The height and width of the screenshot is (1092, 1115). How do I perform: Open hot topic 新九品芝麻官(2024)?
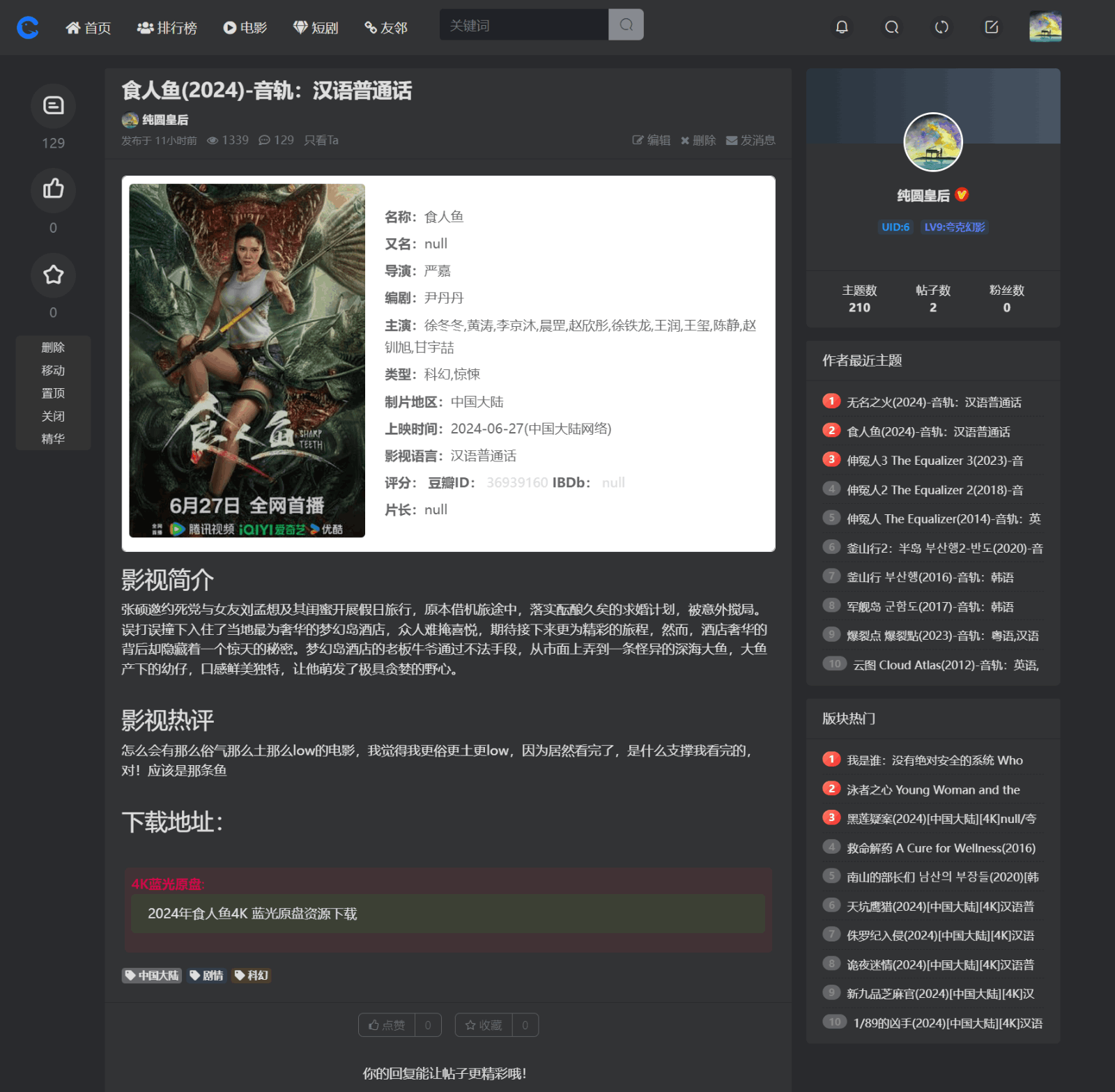[x=940, y=994]
